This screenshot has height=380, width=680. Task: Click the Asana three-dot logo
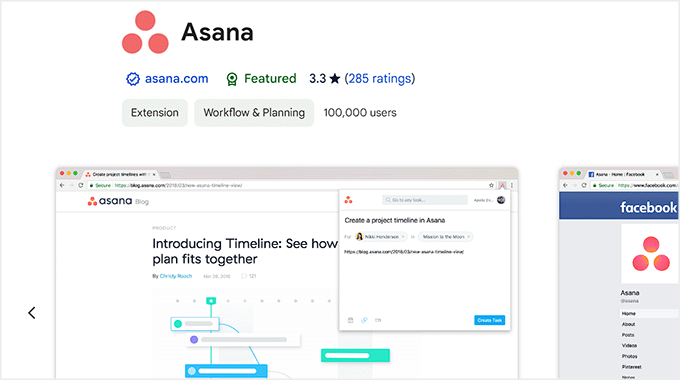(x=145, y=32)
